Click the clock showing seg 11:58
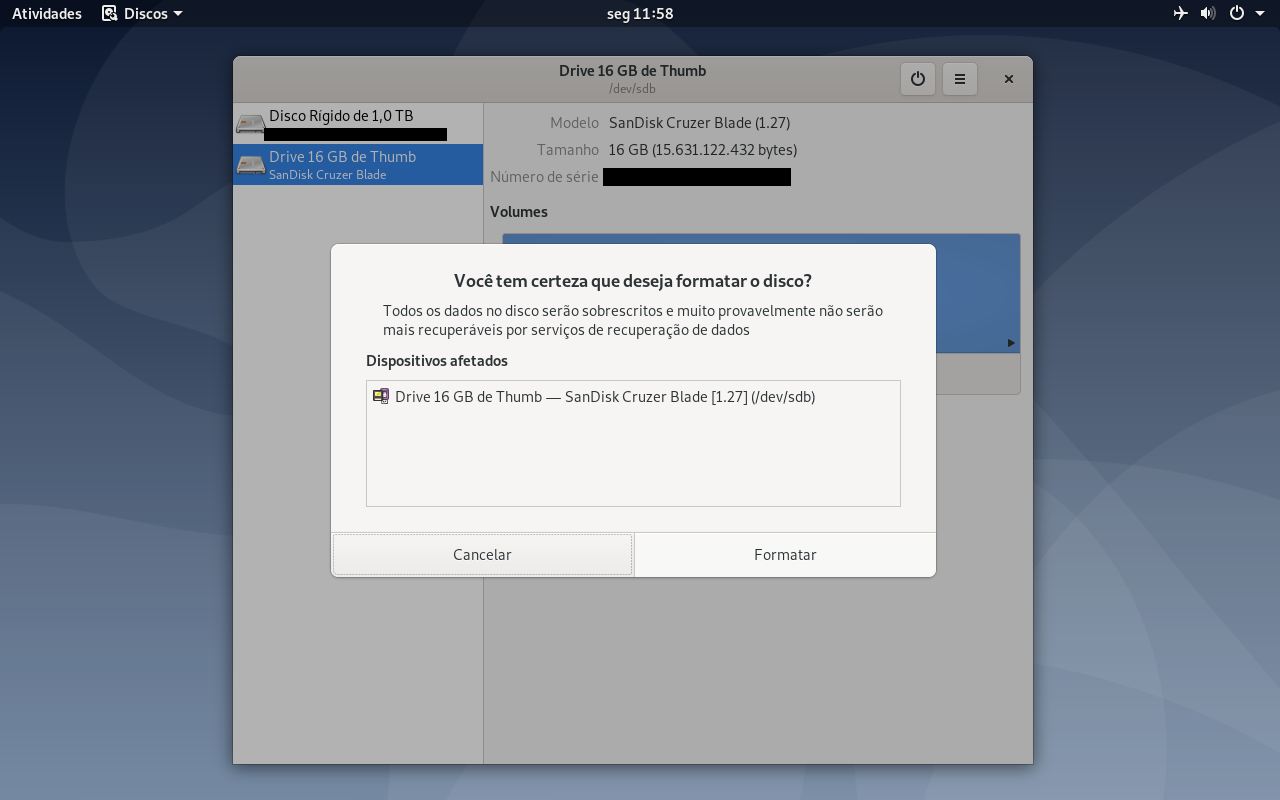 (x=640, y=13)
